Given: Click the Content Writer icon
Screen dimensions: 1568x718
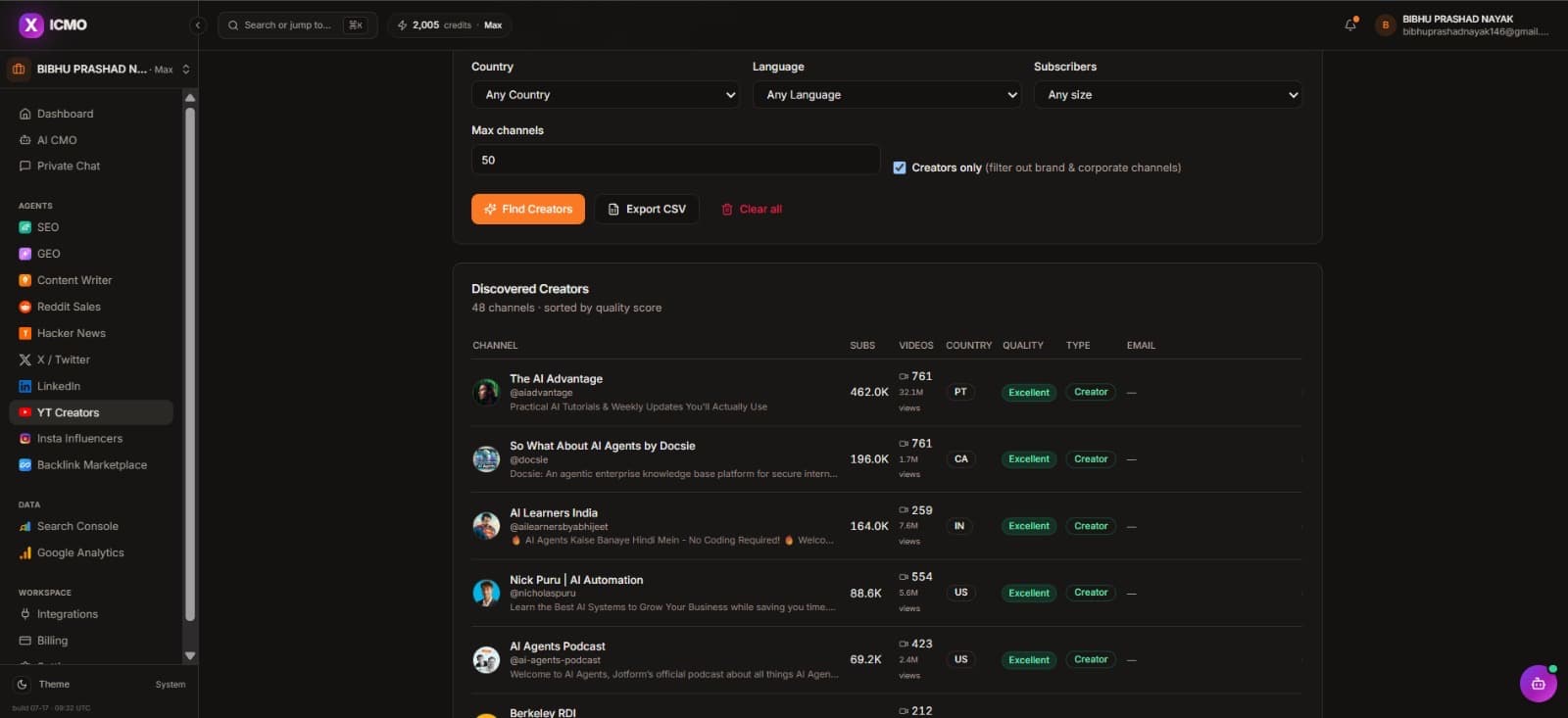Looking at the screenshot, I should (25, 280).
